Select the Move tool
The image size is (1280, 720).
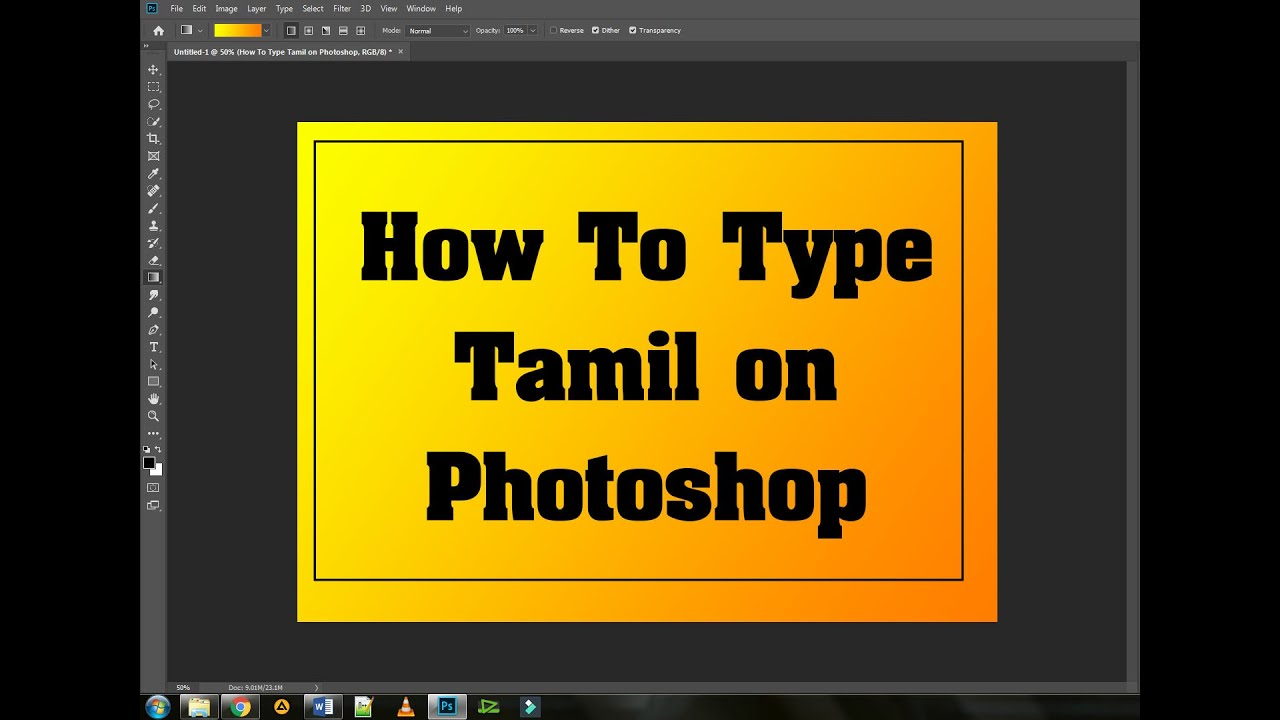[153, 69]
